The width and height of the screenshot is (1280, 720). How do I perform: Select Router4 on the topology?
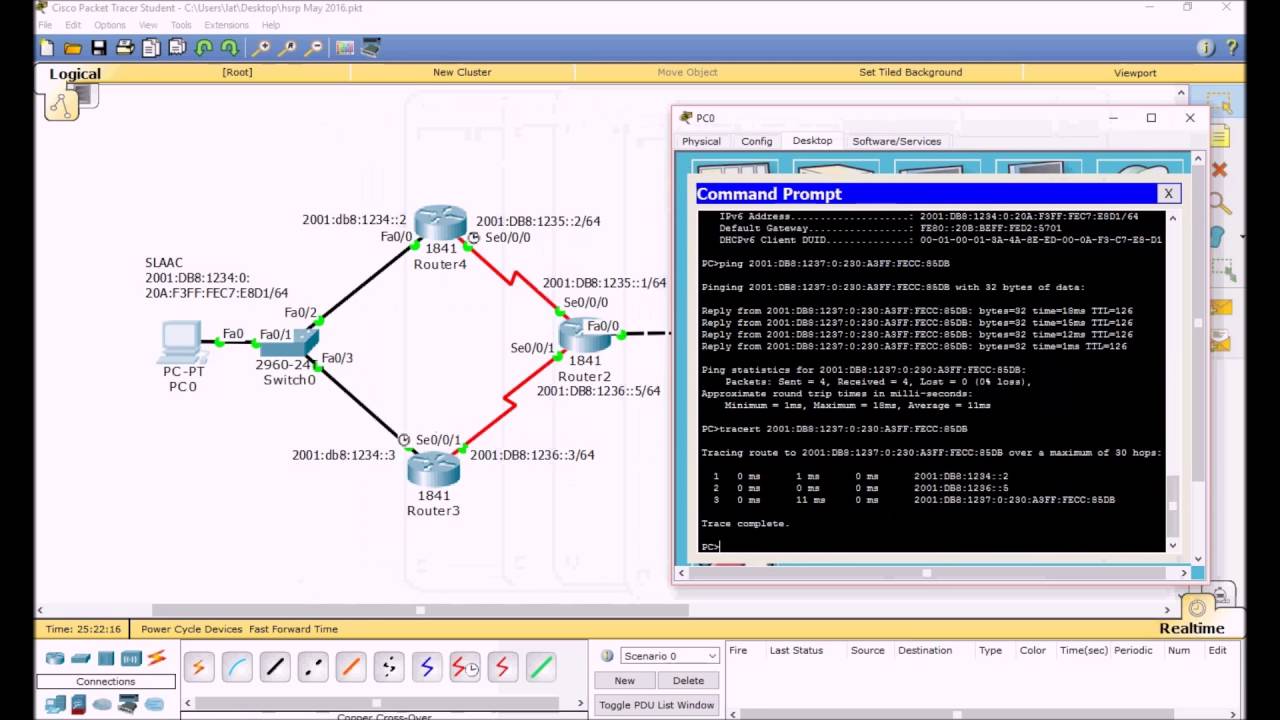point(440,223)
